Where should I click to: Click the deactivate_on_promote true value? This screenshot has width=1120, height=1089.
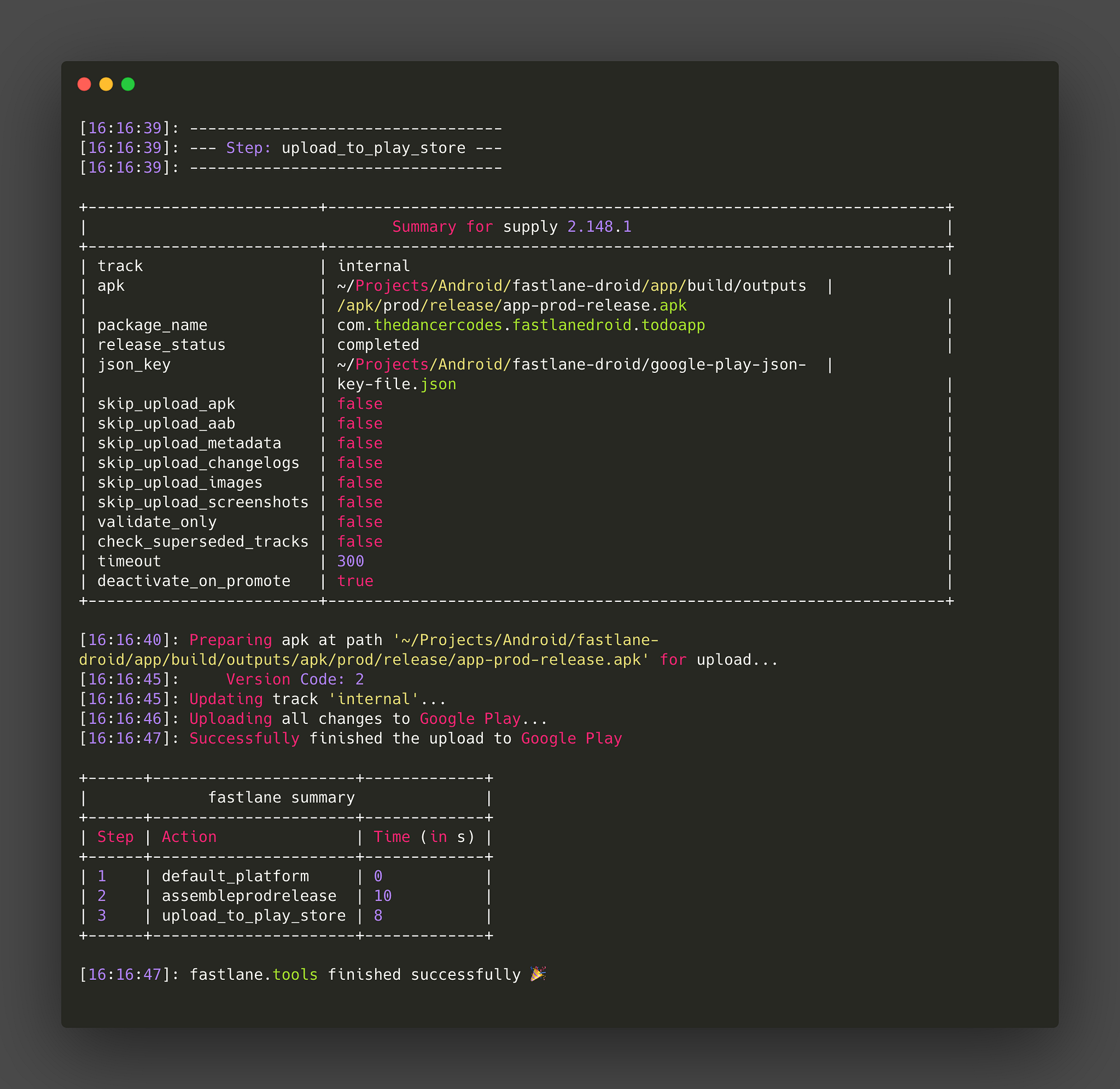354,581
